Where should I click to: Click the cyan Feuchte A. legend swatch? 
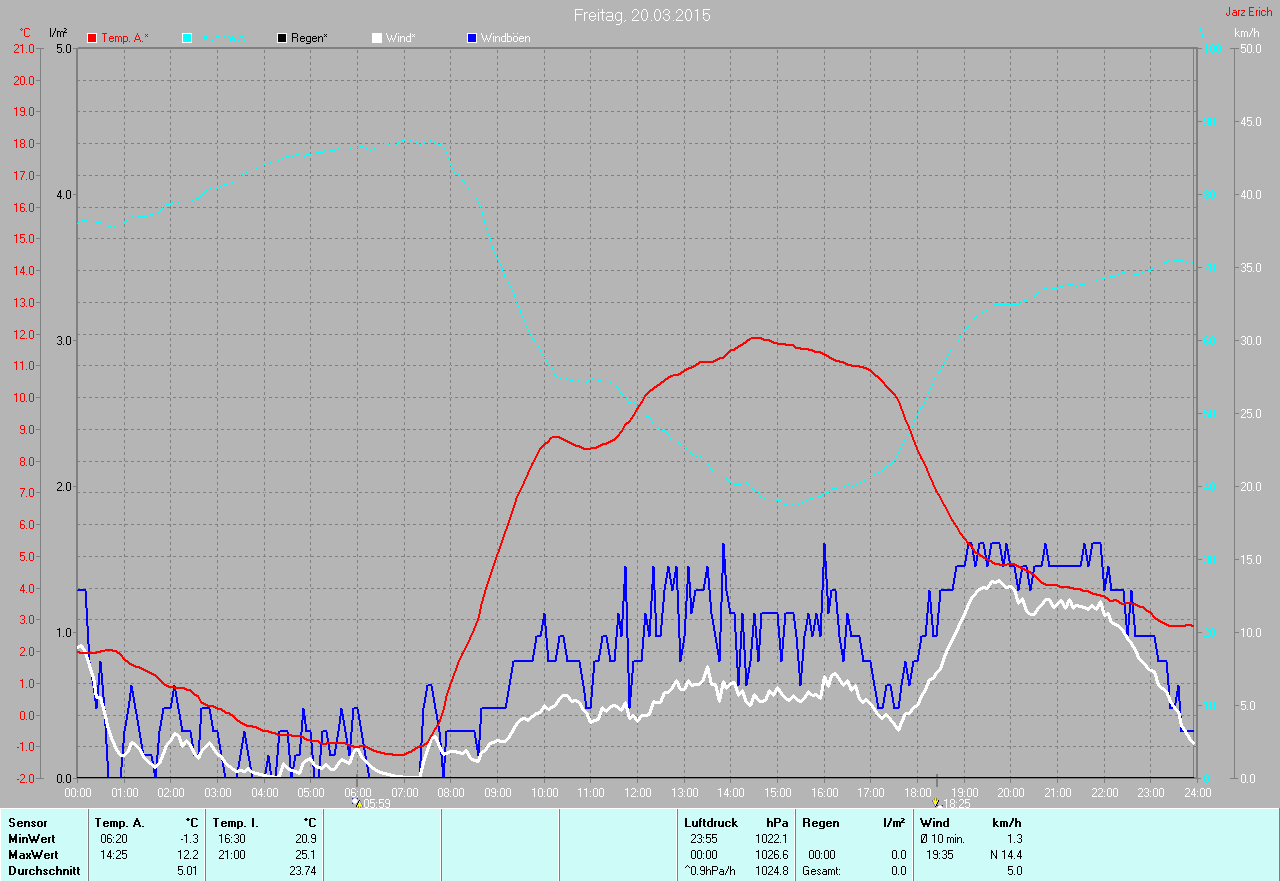coord(187,38)
